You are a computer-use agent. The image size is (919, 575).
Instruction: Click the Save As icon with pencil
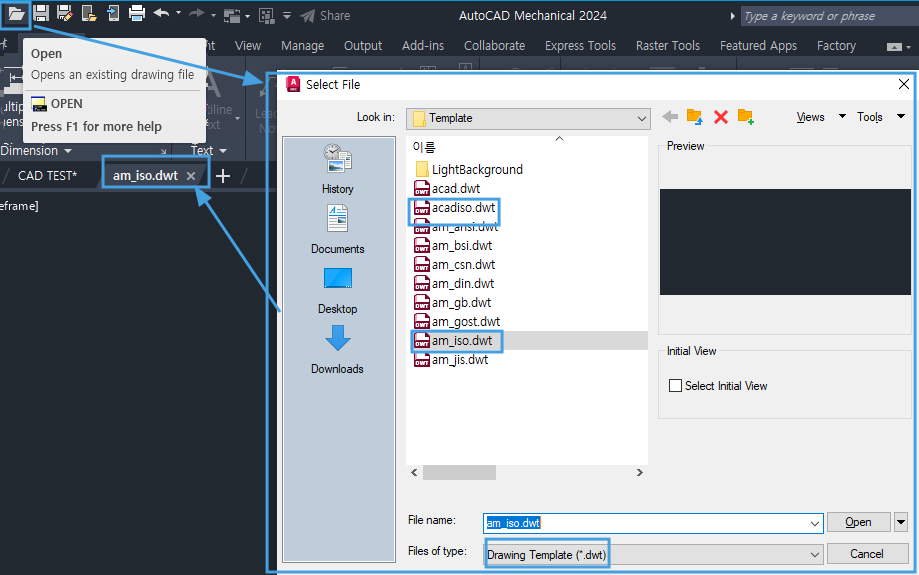(64, 13)
